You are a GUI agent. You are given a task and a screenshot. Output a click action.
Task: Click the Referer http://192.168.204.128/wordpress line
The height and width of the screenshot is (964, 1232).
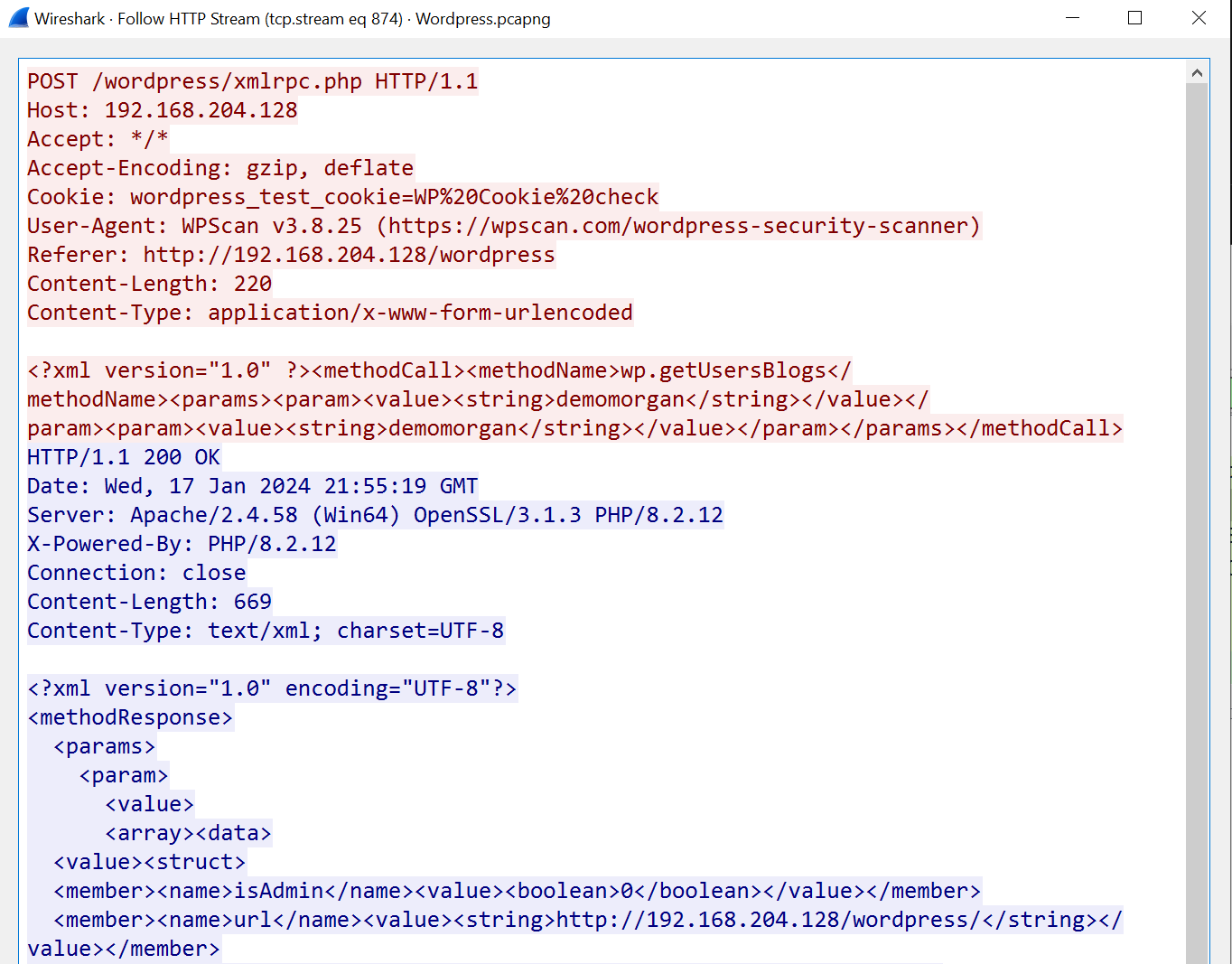[x=291, y=255]
